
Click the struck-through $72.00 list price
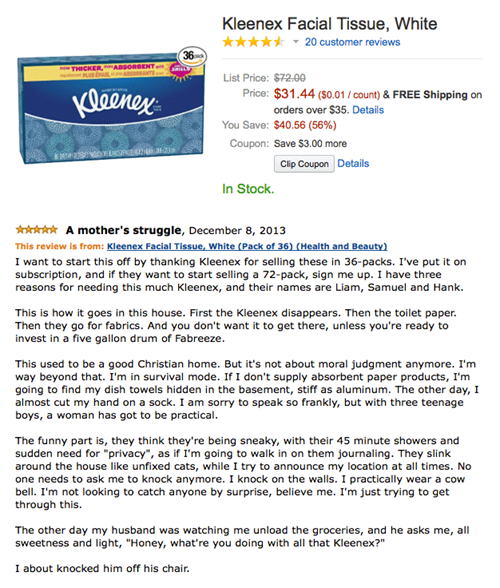pyautogui.click(x=290, y=78)
